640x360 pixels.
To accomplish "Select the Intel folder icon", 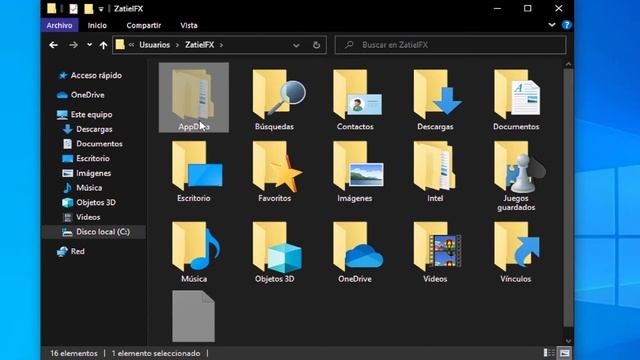I will point(435,166).
